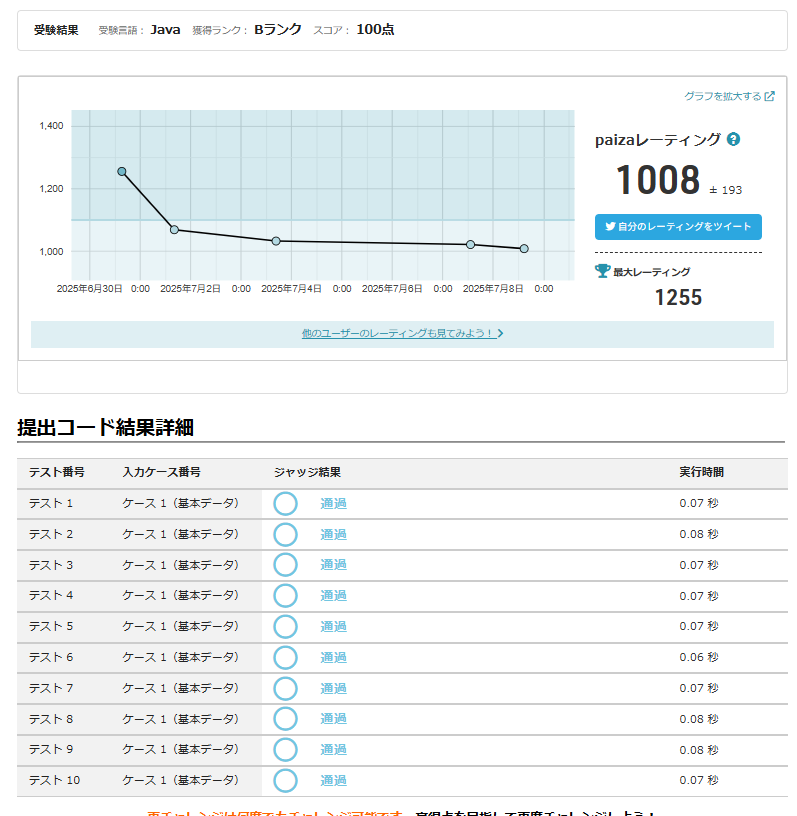797x816 pixels.
Task: Click the pass circle icon for テスト 4
Action: (286, 596)
